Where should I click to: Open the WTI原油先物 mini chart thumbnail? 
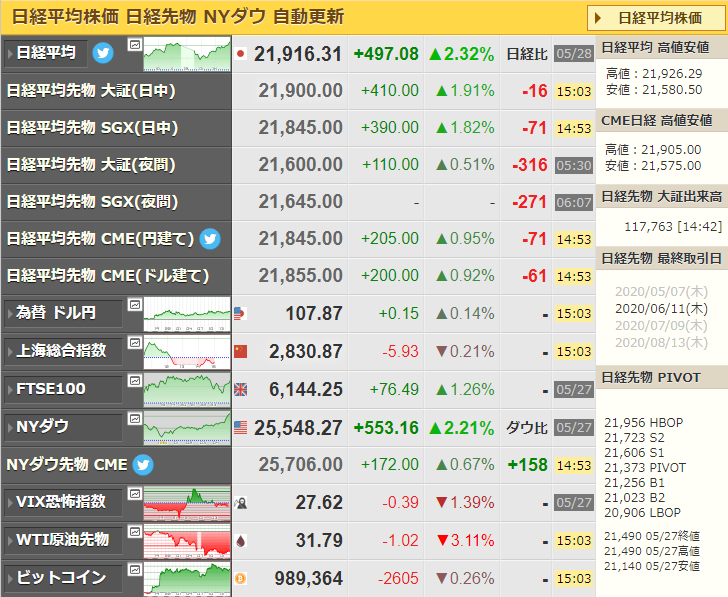[x=187, y=541]
